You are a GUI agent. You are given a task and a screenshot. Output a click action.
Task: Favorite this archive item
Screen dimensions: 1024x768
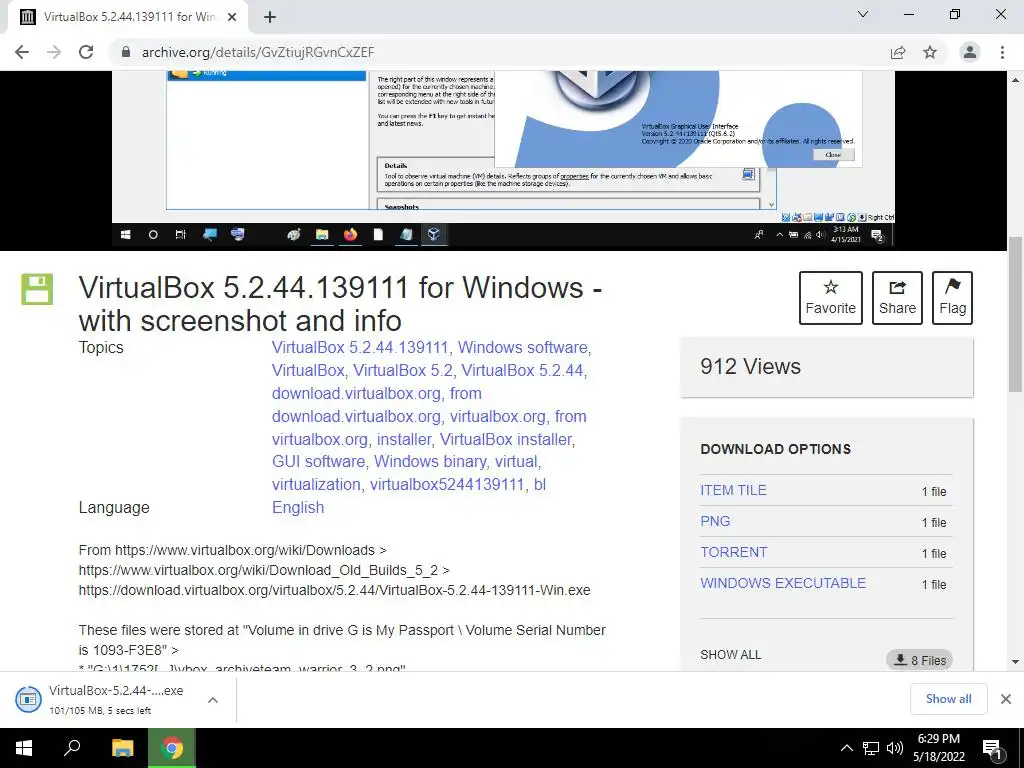tap(831, 298)
